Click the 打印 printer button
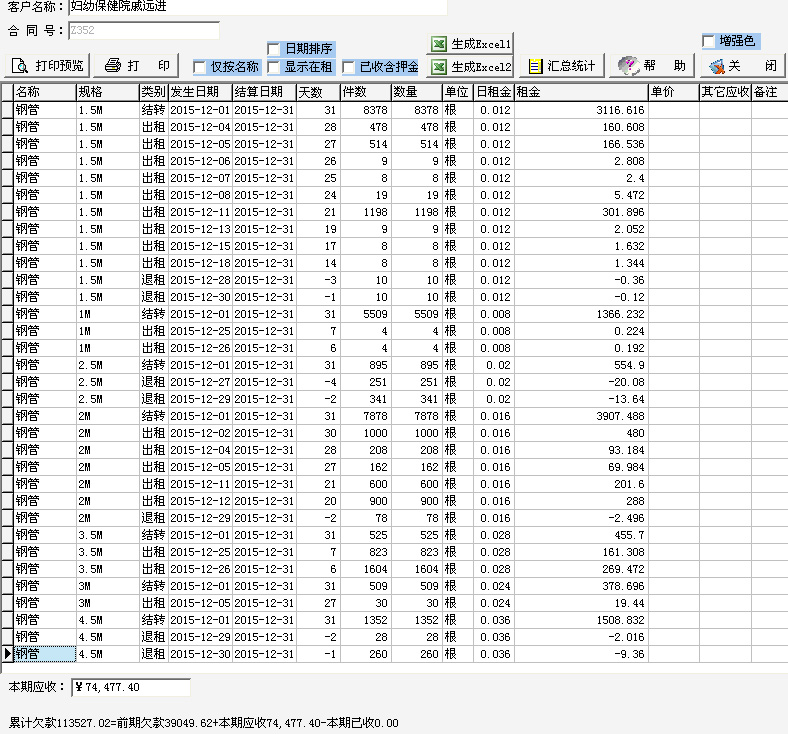The width and height of the screenshot is (788, 734). [139, 66]
